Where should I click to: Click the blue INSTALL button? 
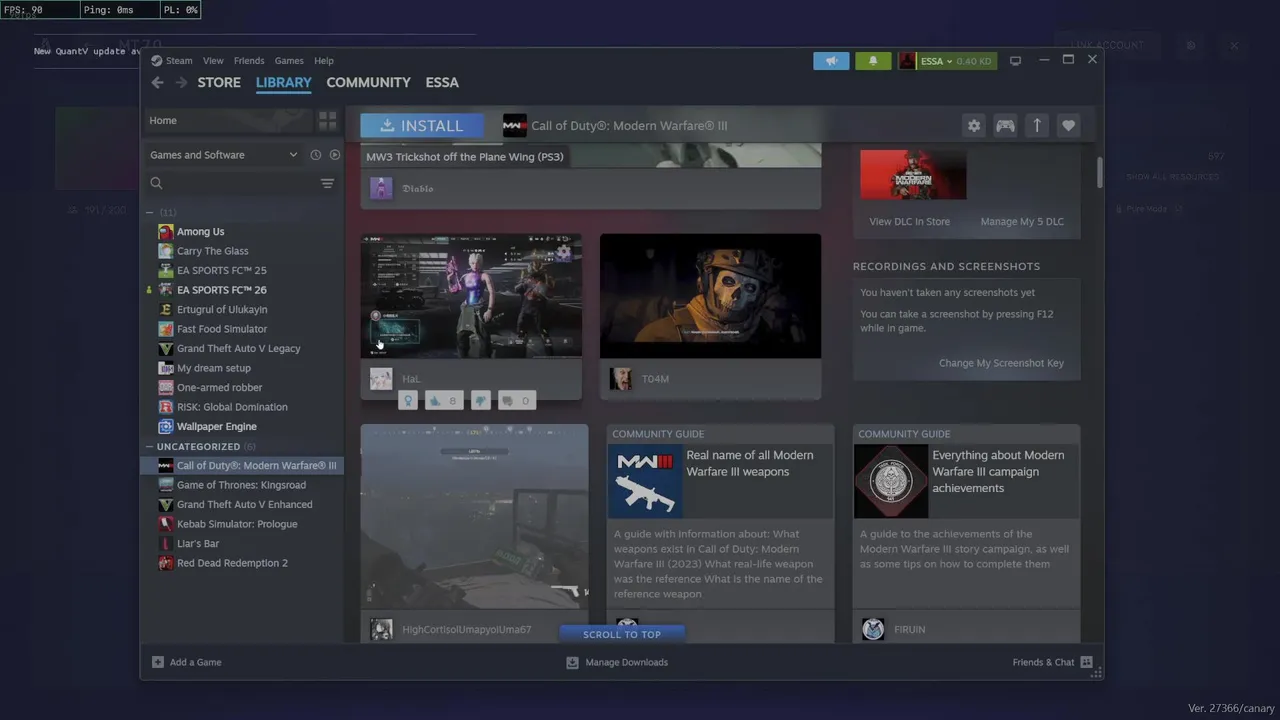point(422,125)
